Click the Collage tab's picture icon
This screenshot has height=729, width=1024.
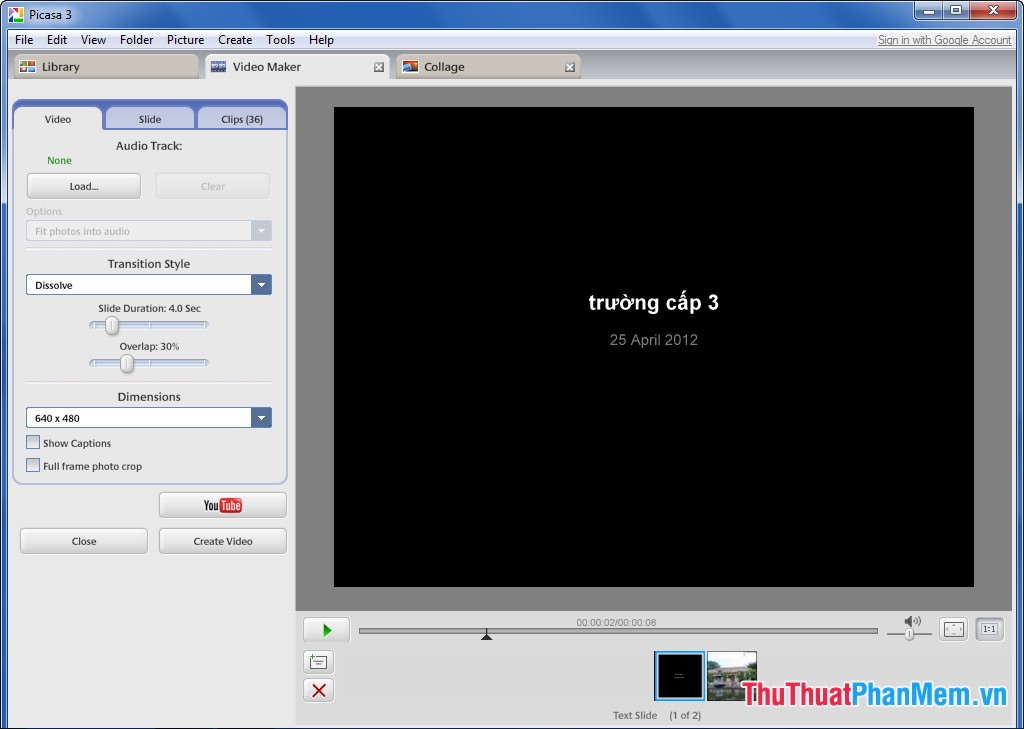coord(410,66)
